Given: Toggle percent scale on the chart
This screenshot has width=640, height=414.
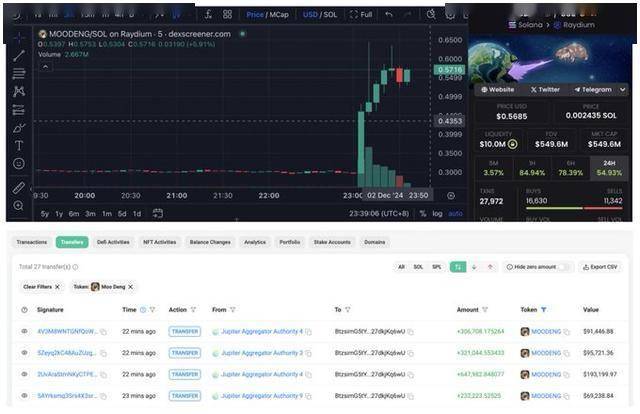Looking at the screenshot, I should click(x=423, y=213).
